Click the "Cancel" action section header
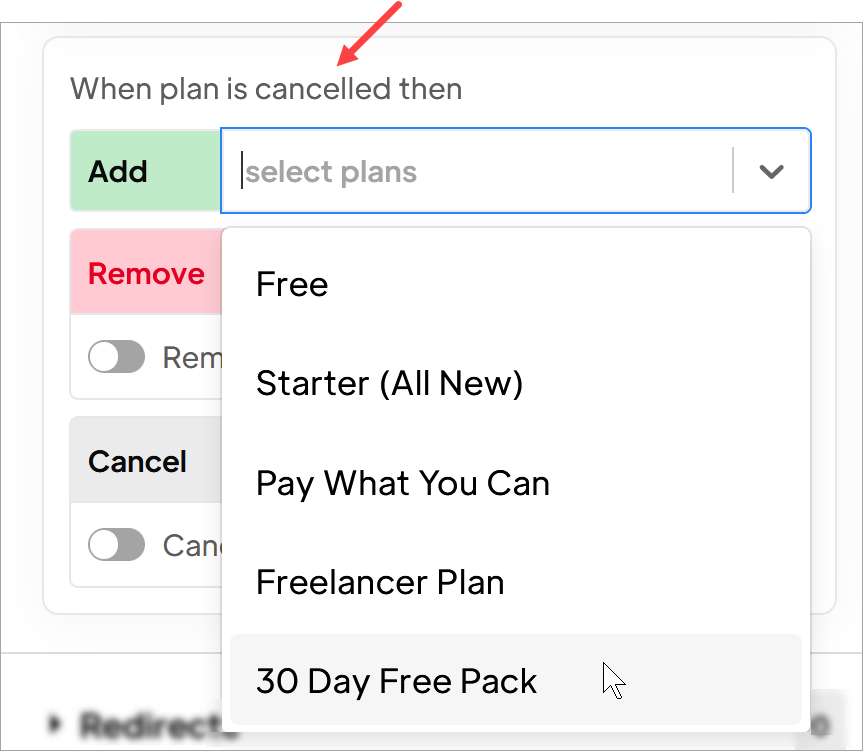863x751 pixels. tap(136, 461)
